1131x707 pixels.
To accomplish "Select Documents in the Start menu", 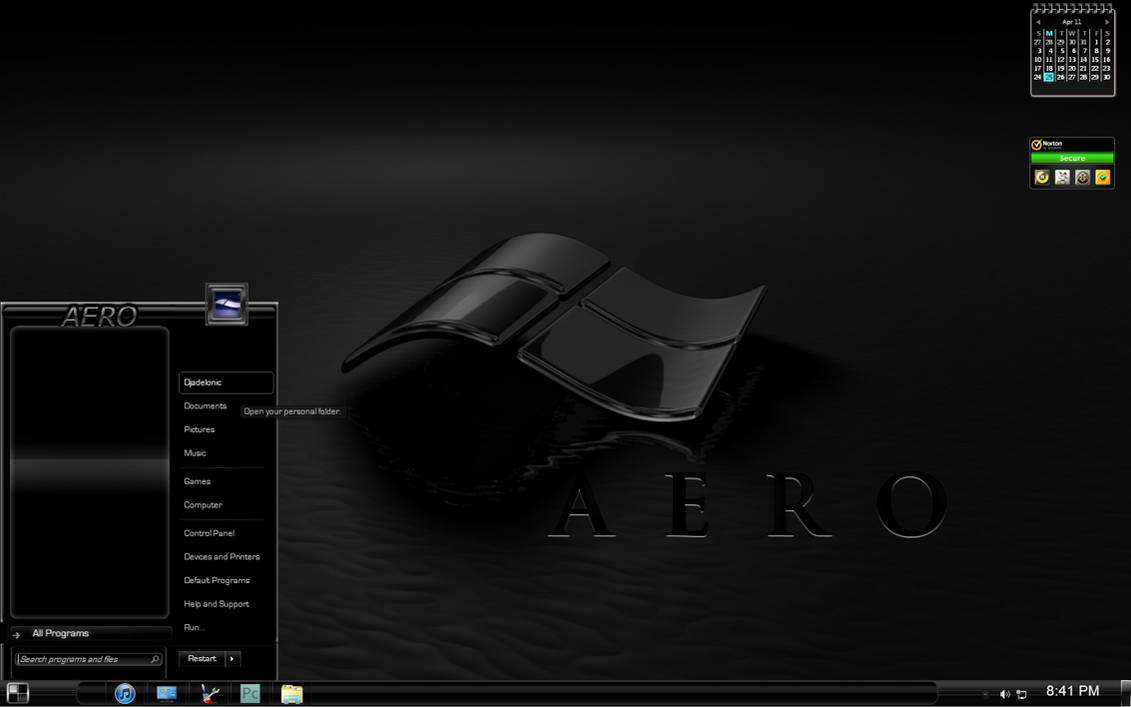I will tap(205, 406).
